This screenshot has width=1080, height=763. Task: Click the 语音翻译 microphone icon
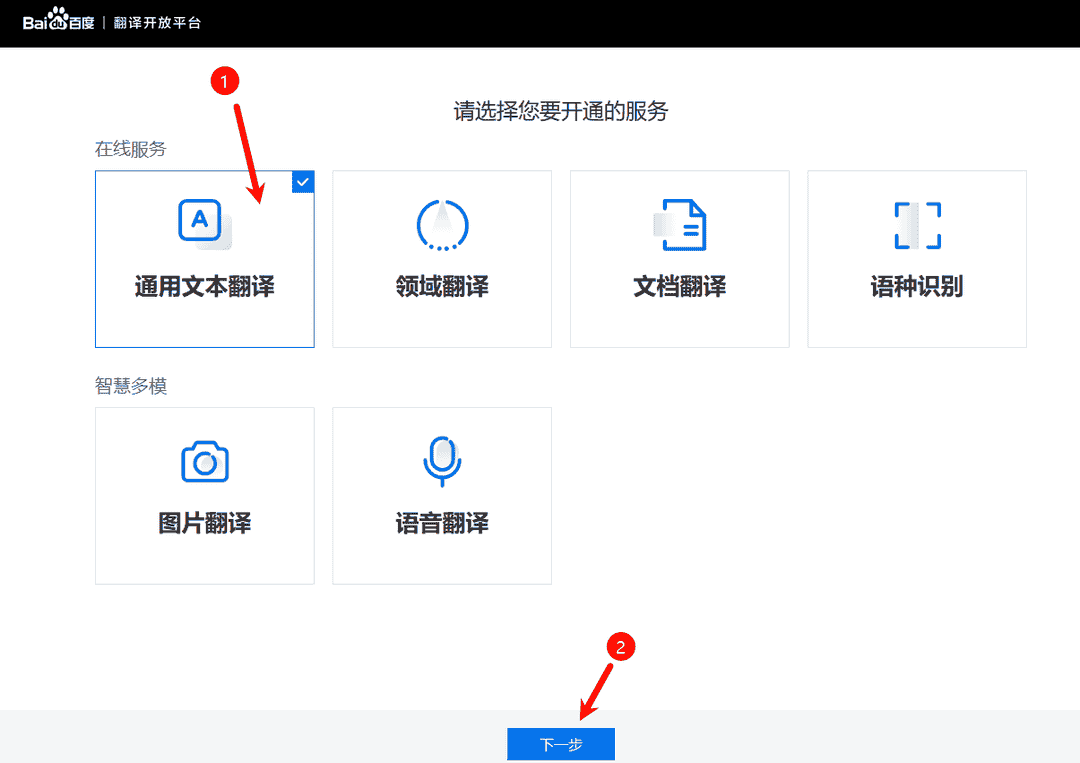tap(441, 461)
